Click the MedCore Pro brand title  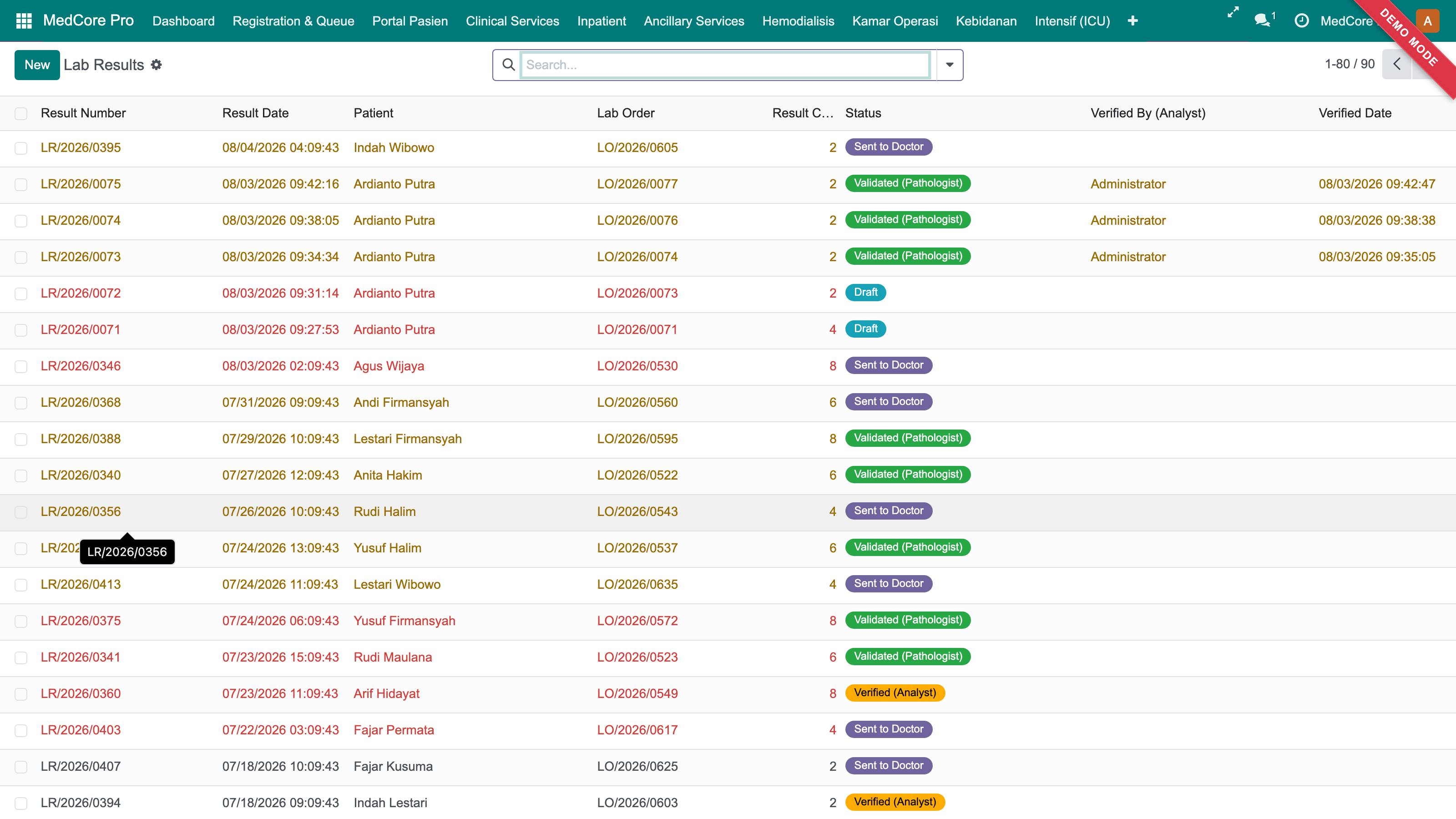pyautogui.click(x=89, y=20)
